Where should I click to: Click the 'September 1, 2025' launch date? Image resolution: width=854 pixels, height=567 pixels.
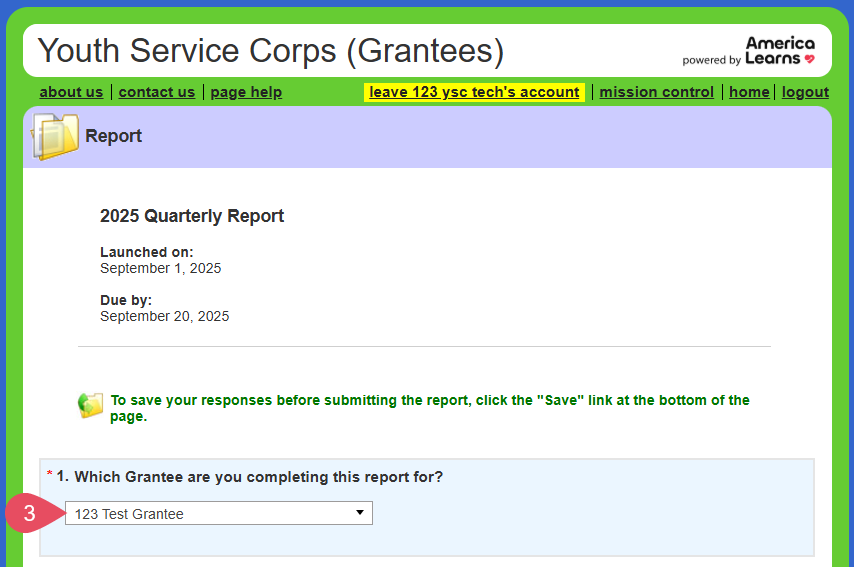[161, 269]
